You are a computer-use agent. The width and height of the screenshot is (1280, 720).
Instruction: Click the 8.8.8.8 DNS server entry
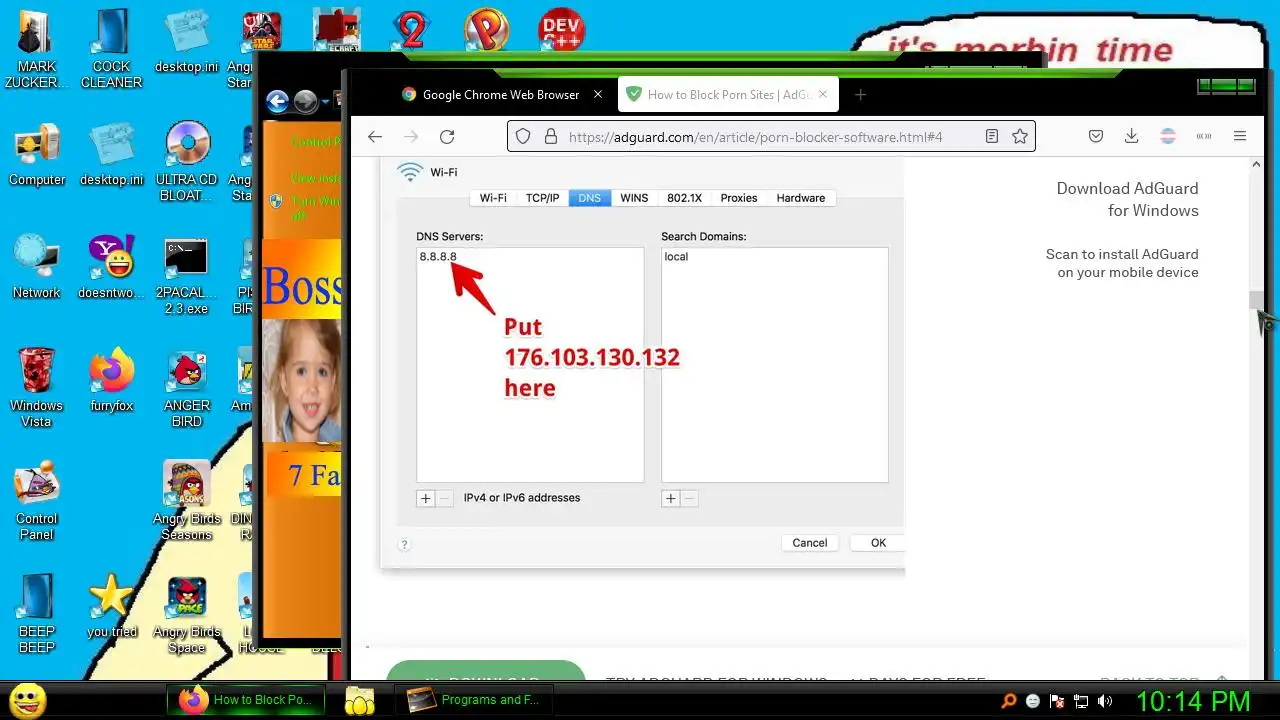pyautogui.click(x=438, y=257)
